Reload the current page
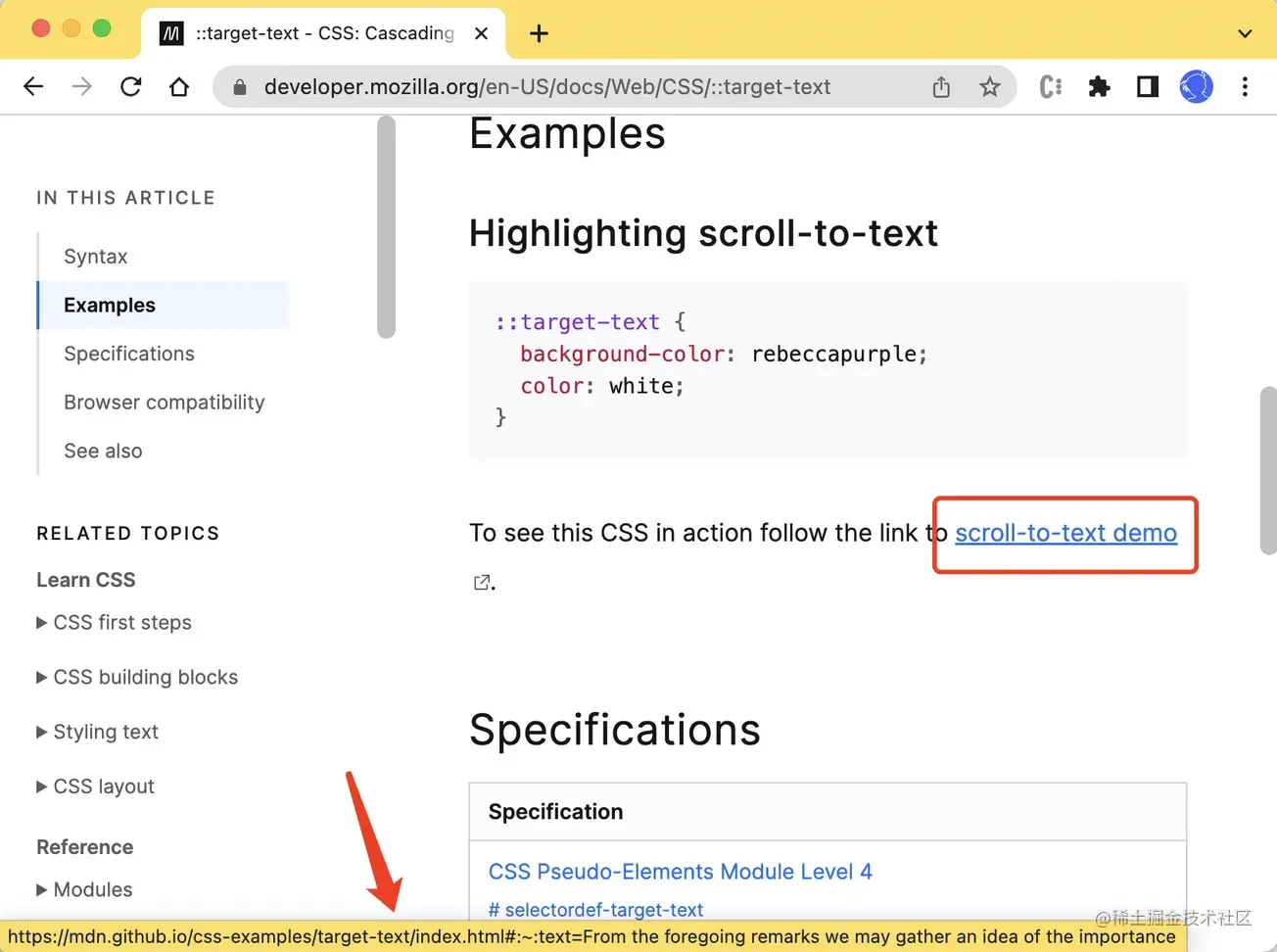Image resolution: width=1277 pixels, height=952 pixels. pyautogui.click(x=130, y=86)
